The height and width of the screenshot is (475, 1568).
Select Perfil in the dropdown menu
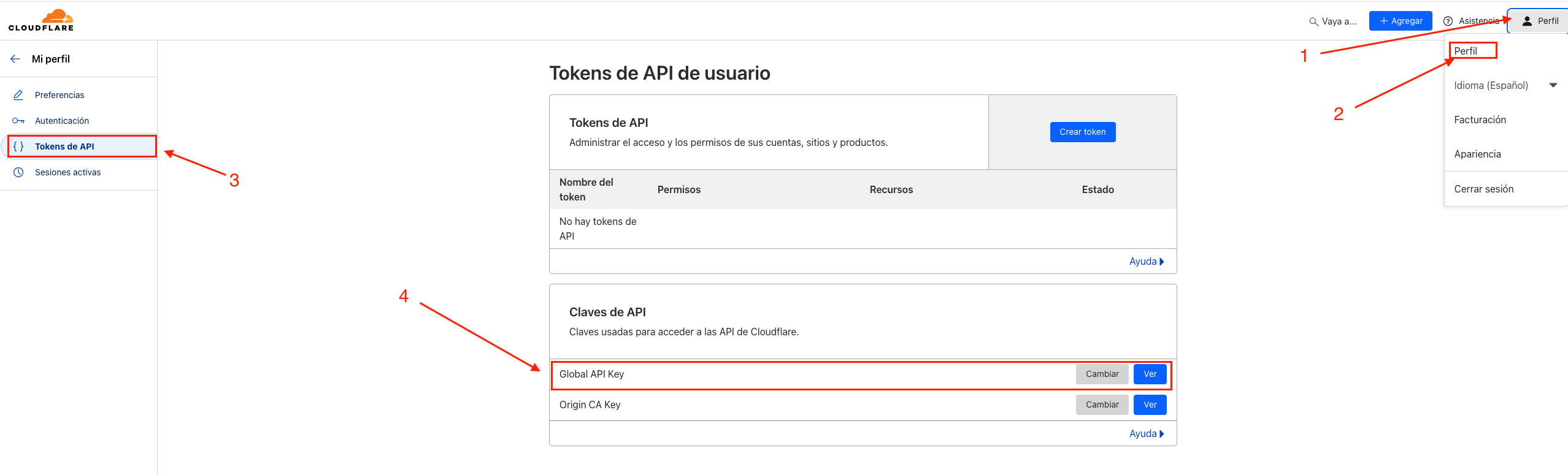pos(1466,51)
